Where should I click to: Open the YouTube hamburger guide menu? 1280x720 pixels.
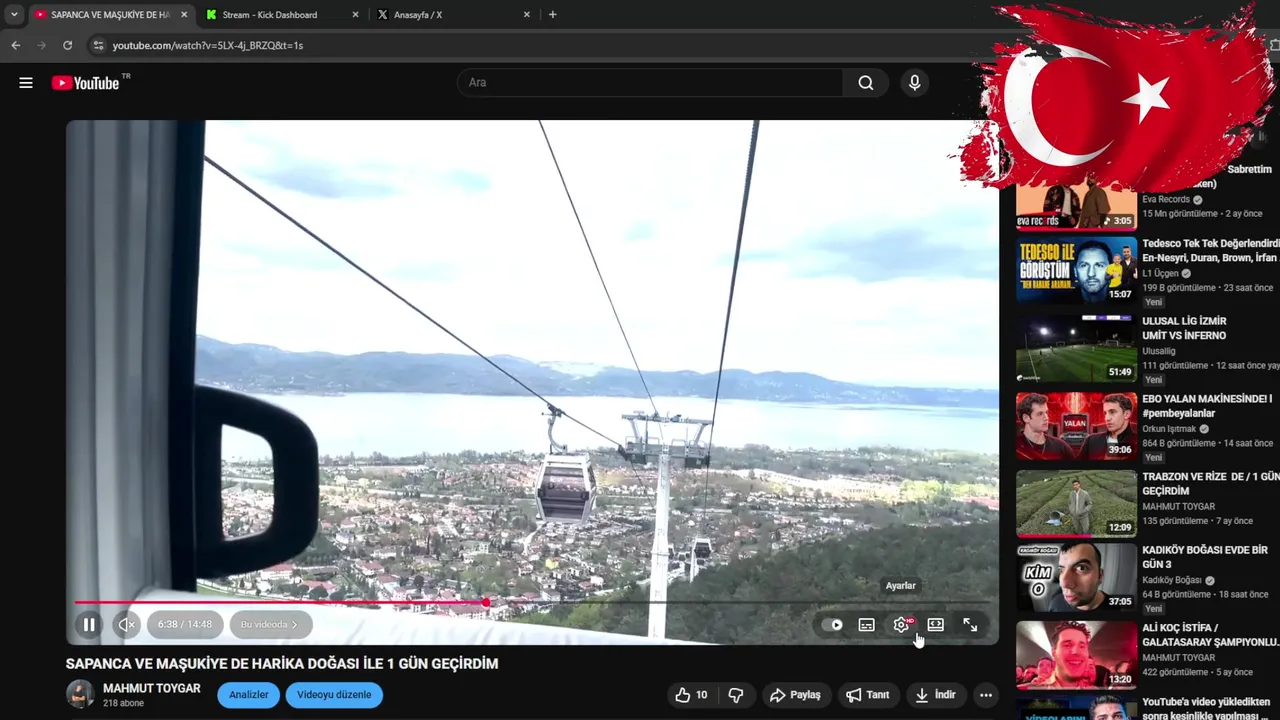tap(26, 83)
